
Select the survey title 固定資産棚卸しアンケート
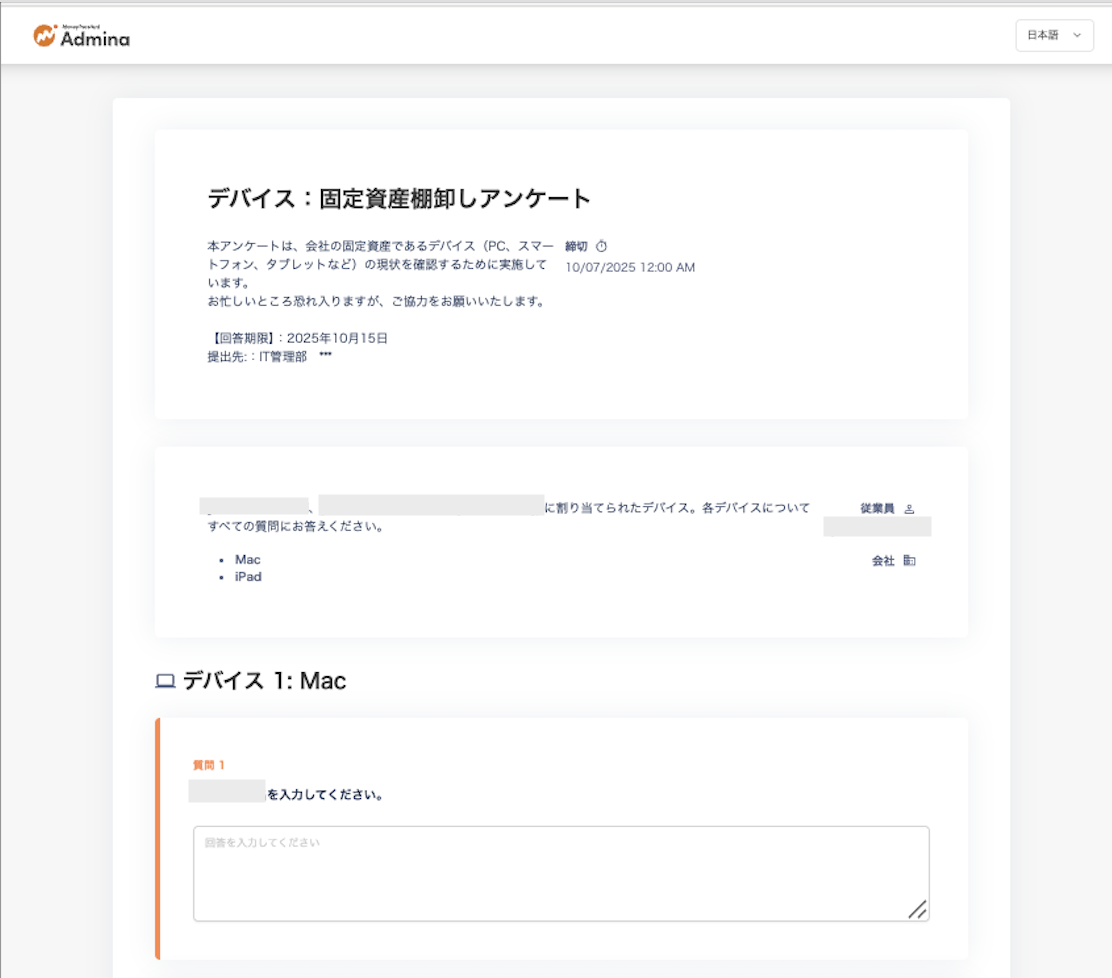click(x=455, y=199)
